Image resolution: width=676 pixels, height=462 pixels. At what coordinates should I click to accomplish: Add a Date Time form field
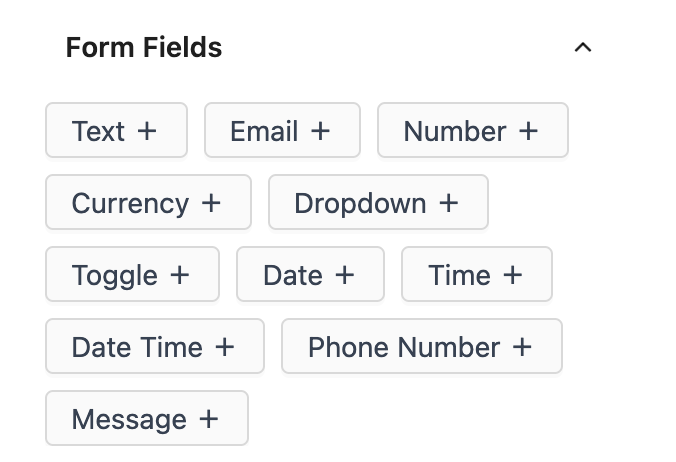point(154,347)
